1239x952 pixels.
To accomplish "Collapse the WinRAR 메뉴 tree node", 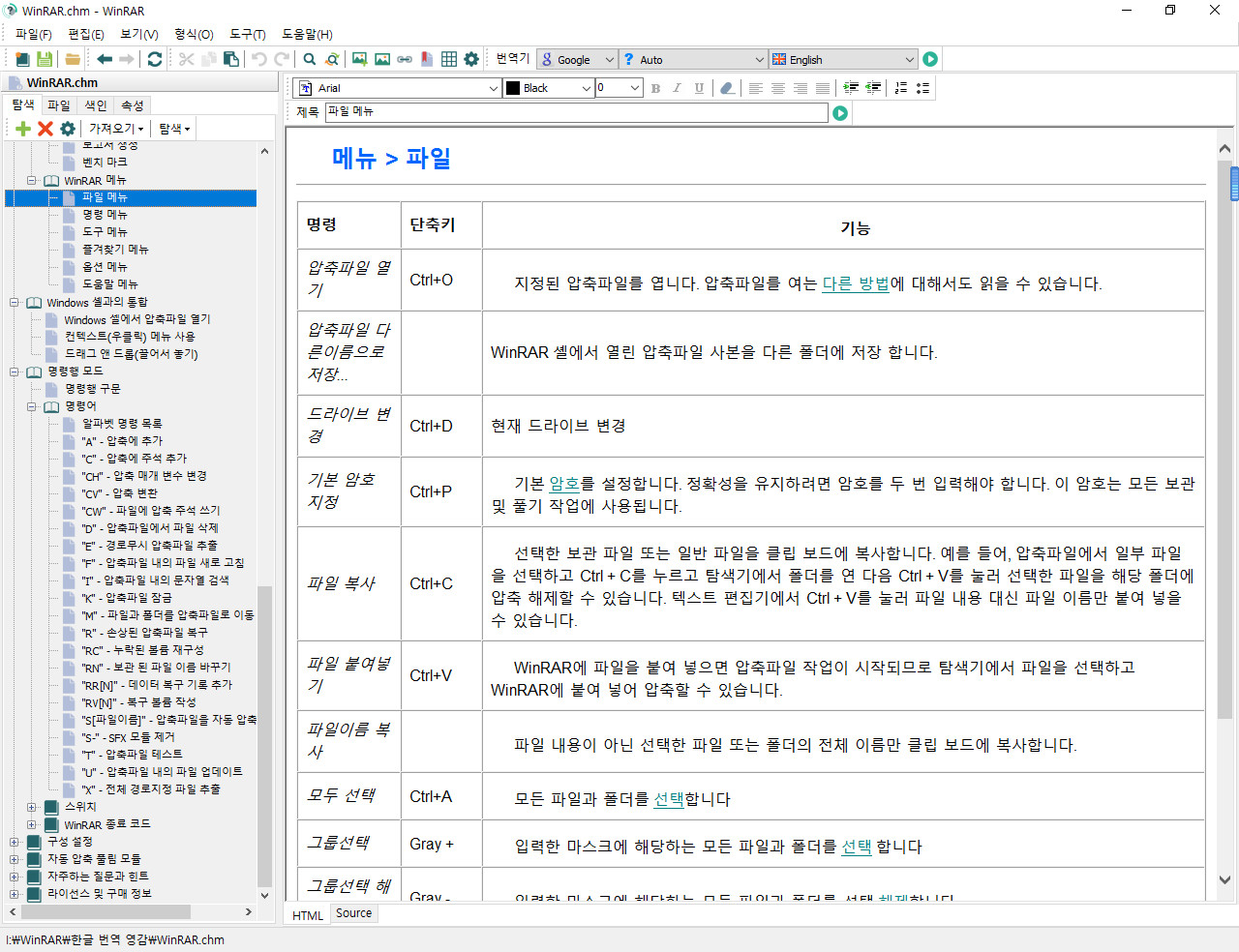I will pyautogui.click(x=31, y=180).
